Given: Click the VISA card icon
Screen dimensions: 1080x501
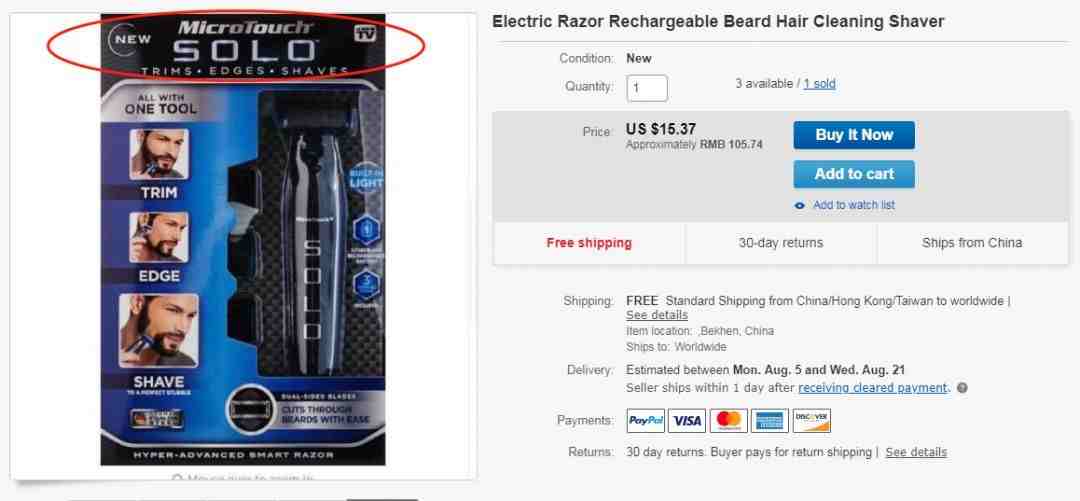Looking at the screenshot, I should [x=687, y=420].
